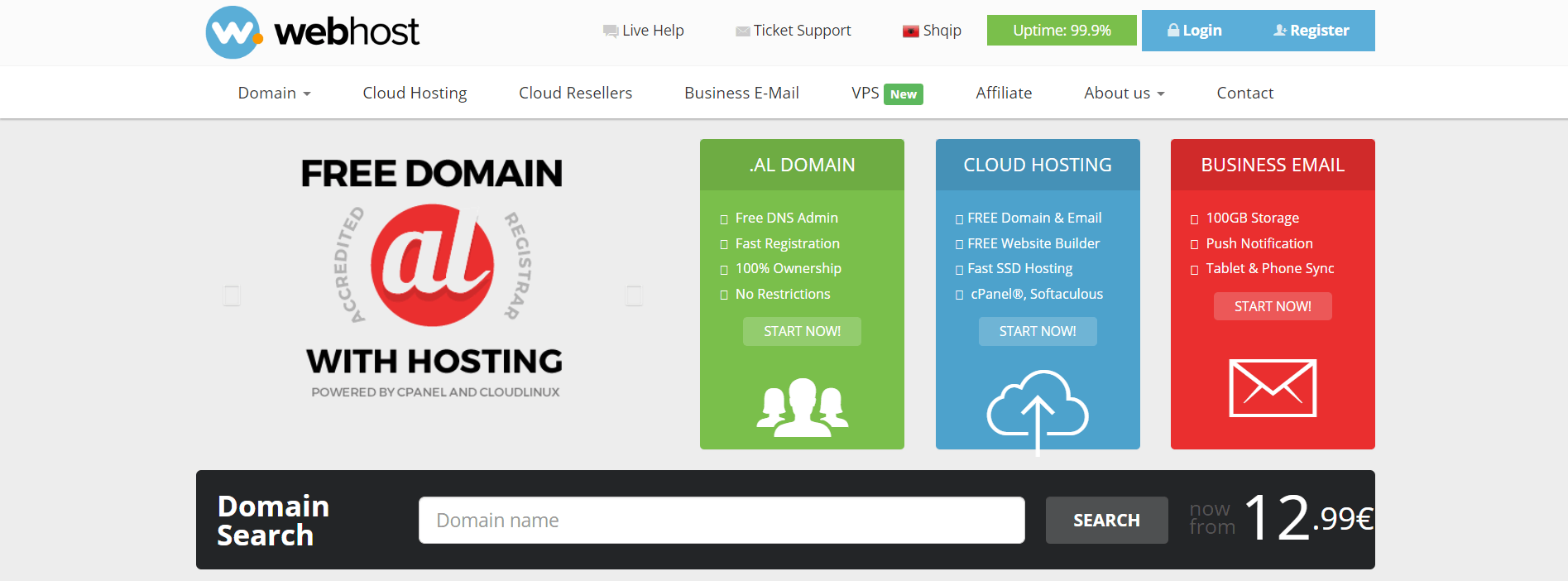The width and height of the screenshot is (1568, 581).
Task: Click the previous slide arrow
Action: [233, 295]
